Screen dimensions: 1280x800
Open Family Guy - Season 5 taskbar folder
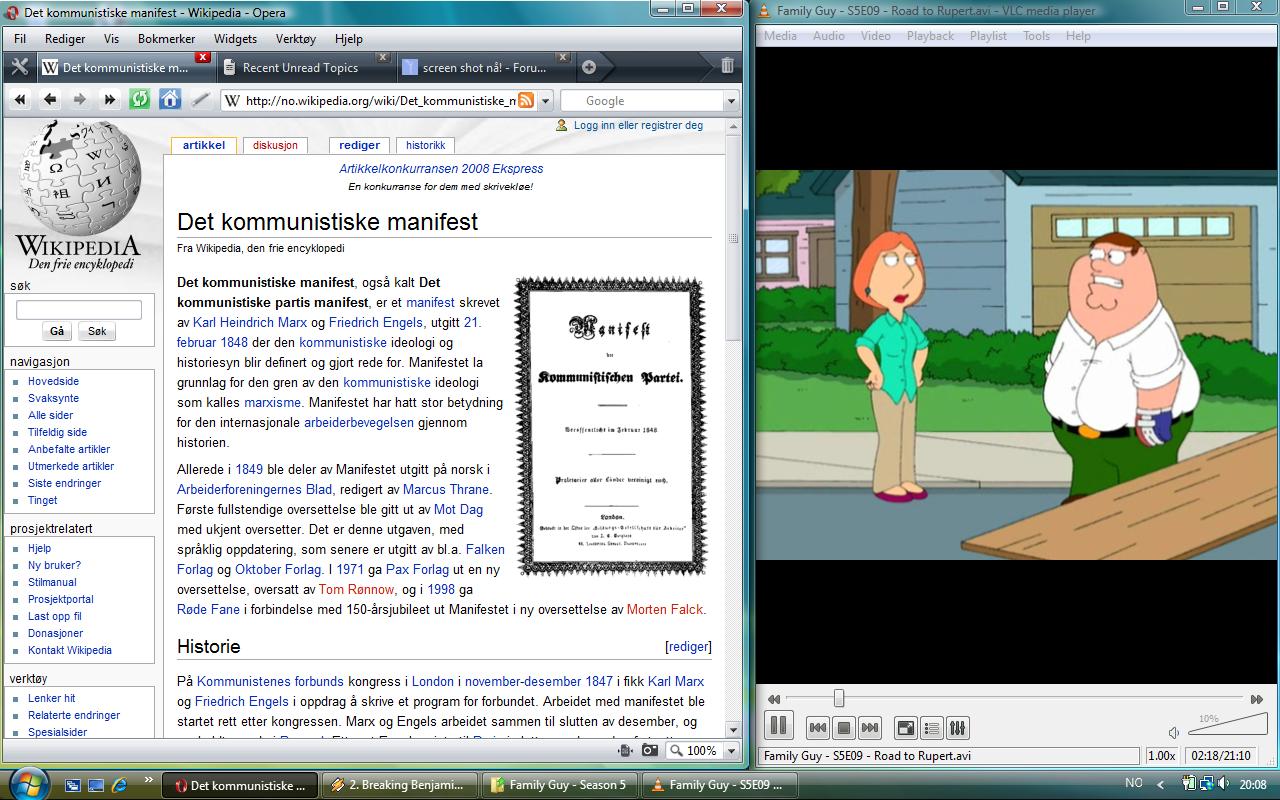(x=561, y=785)
